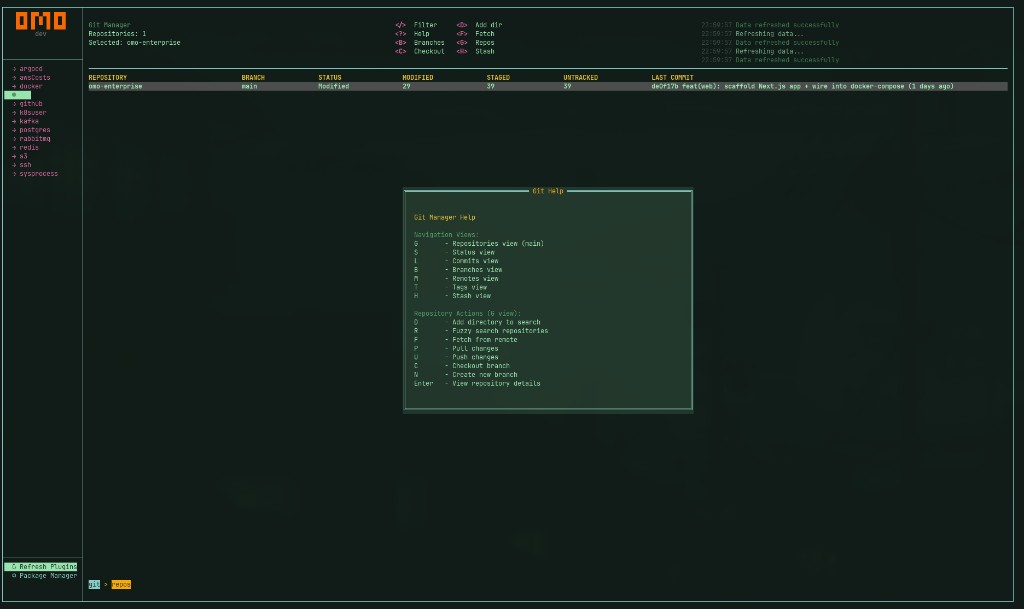
Task: Click the <D> Add dir shortcut icon
Action: point(462,25)
